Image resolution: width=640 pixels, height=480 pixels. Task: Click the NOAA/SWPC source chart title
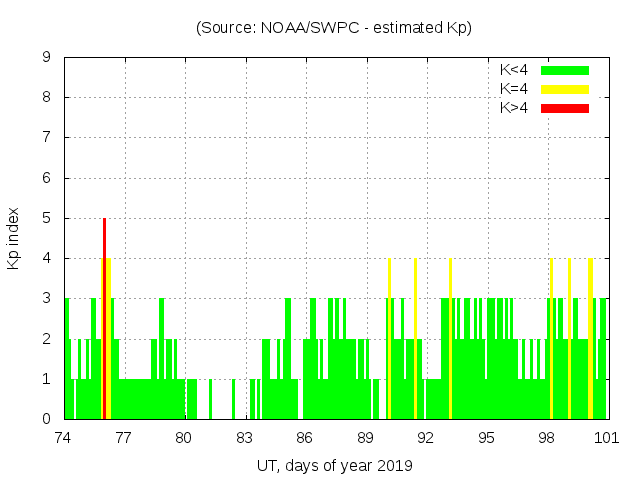click(x=334, y=28)
